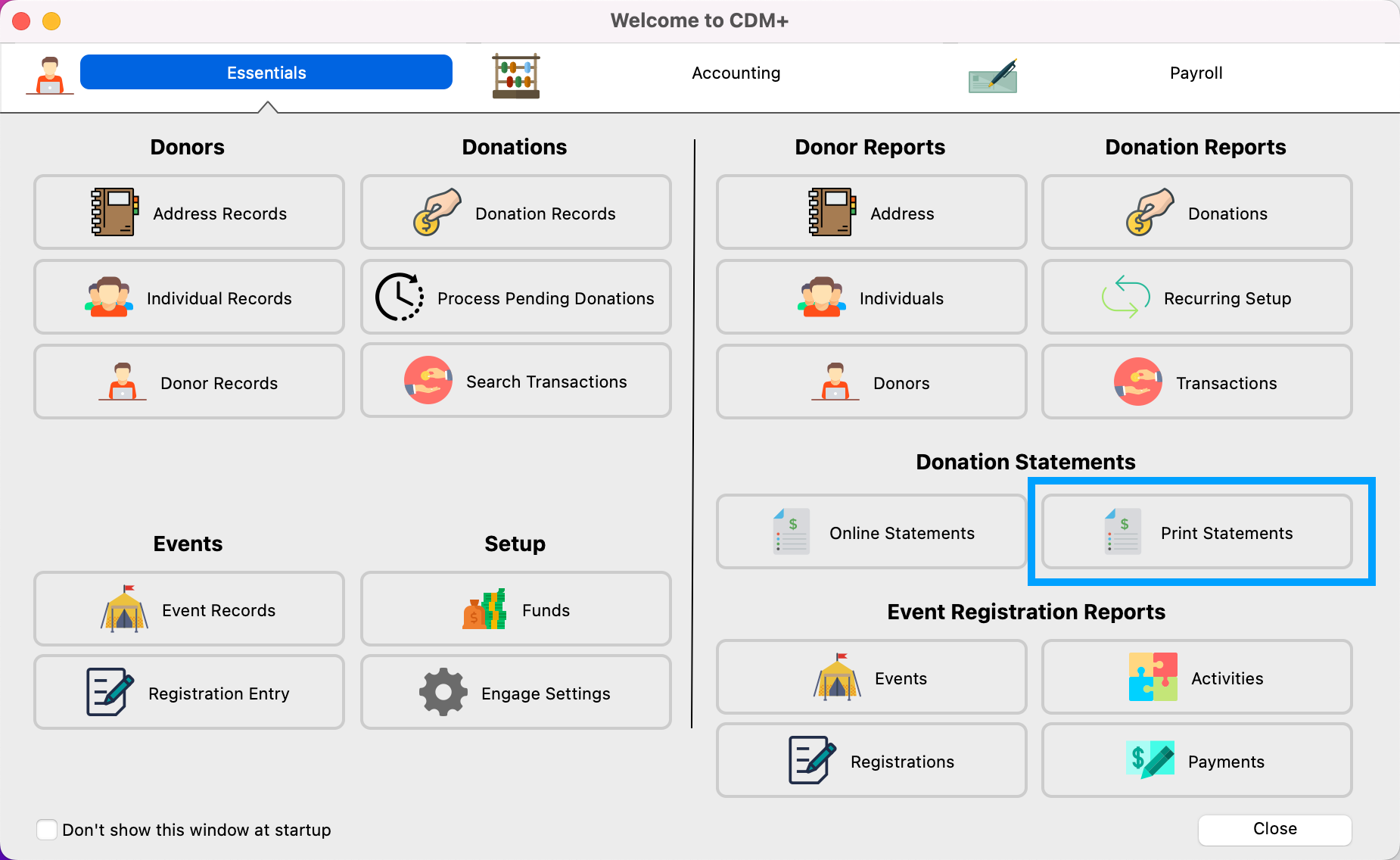The width and height of the screenshot is (1400, 860).
Task: Click the tent icon for Event Records
Action: click(124, 609)
